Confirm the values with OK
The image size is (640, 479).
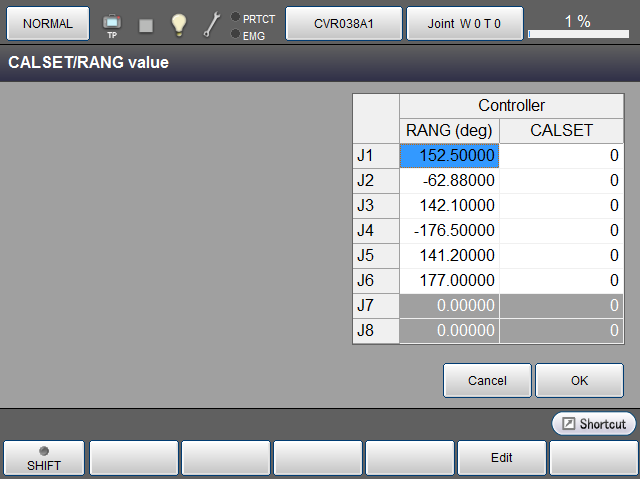click(x=579, y=380)
